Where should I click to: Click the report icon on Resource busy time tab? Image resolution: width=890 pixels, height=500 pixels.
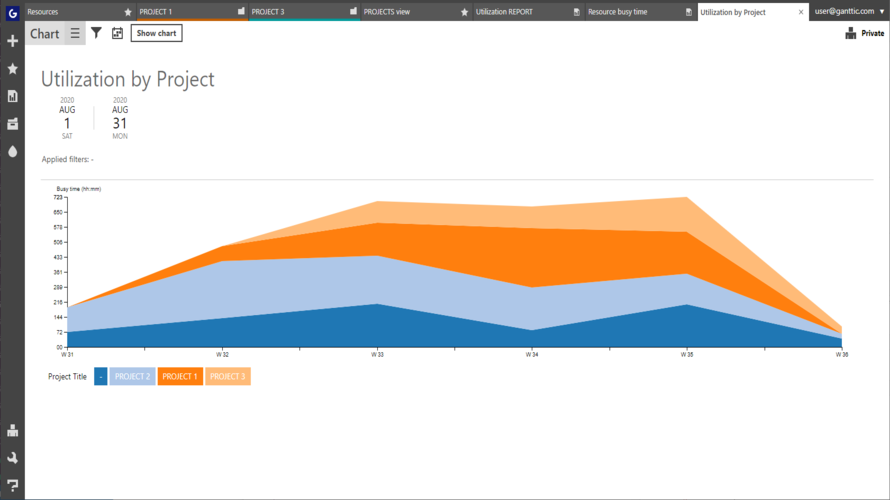[x=689, y=12]
